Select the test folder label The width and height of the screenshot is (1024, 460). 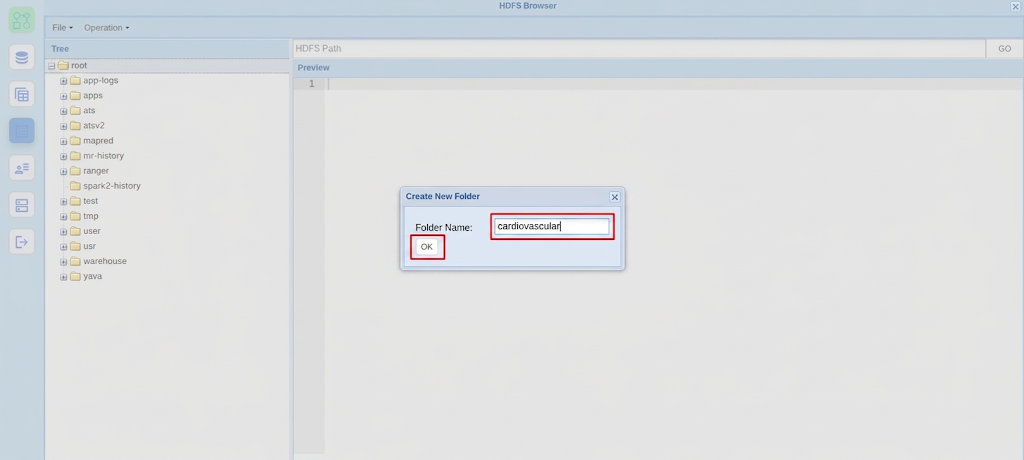click(91, 201)
